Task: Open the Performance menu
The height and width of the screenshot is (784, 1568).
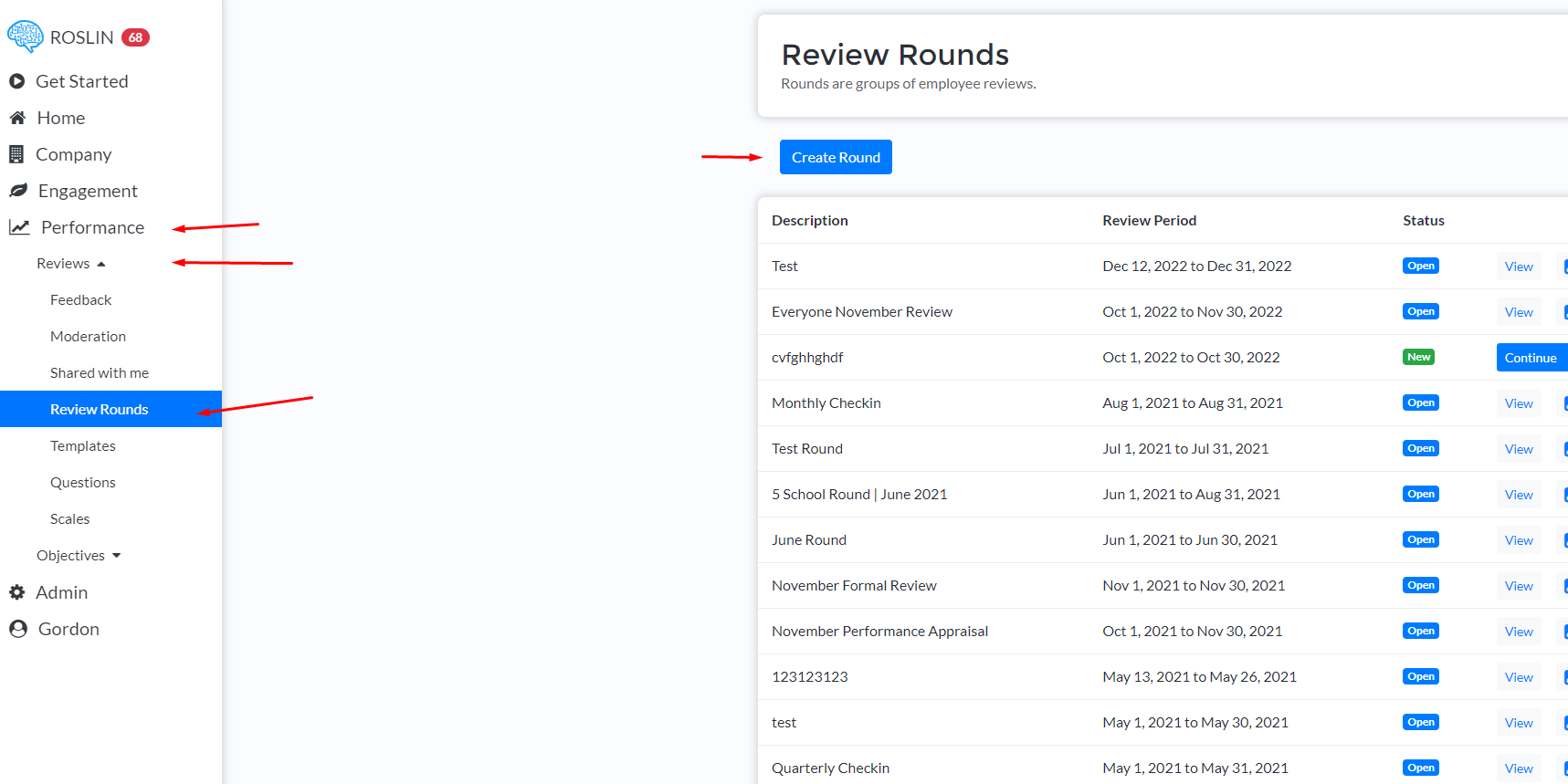Action: point(92,227)
